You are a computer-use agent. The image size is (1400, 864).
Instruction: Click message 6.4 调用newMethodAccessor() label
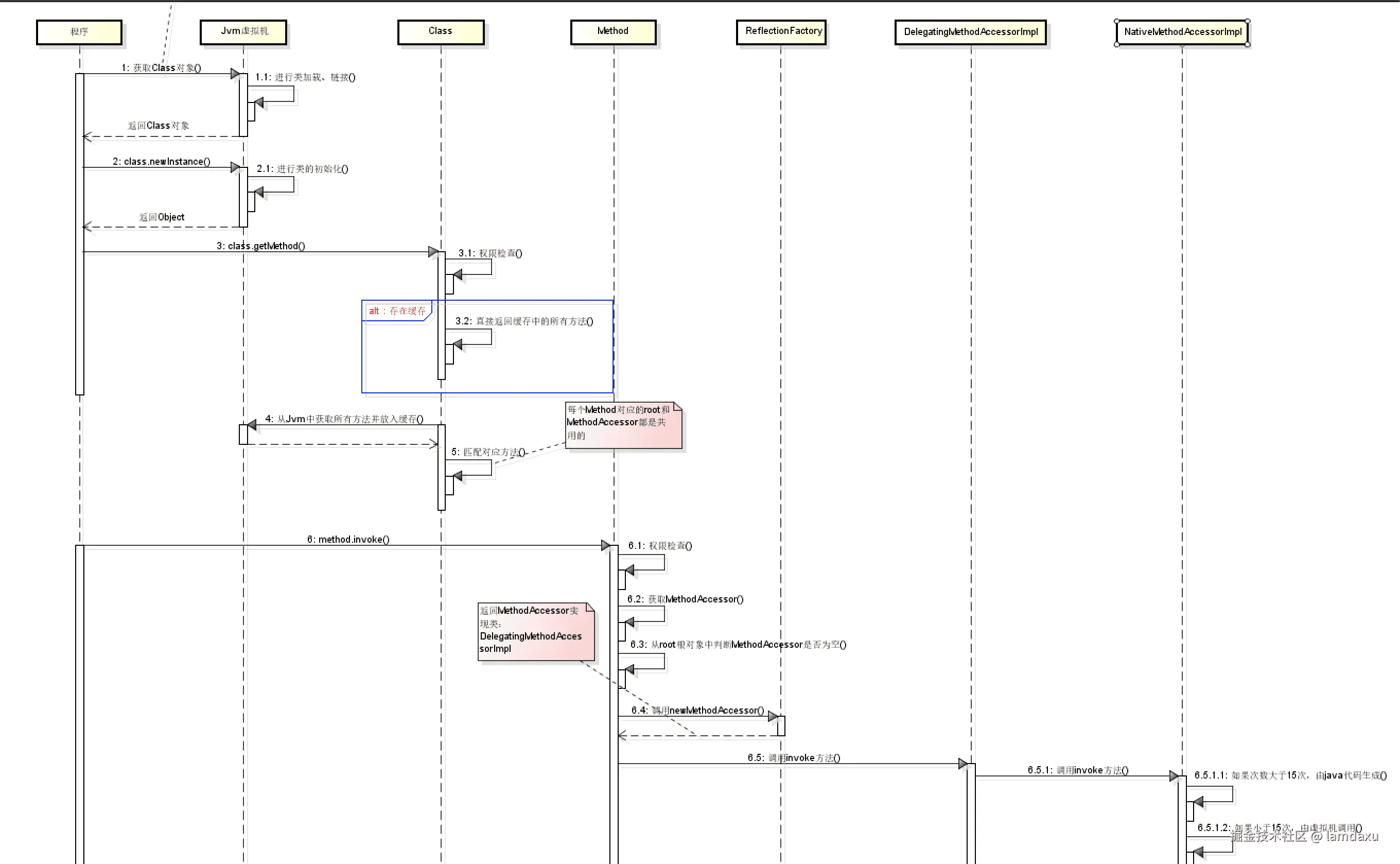click(697, 710)
